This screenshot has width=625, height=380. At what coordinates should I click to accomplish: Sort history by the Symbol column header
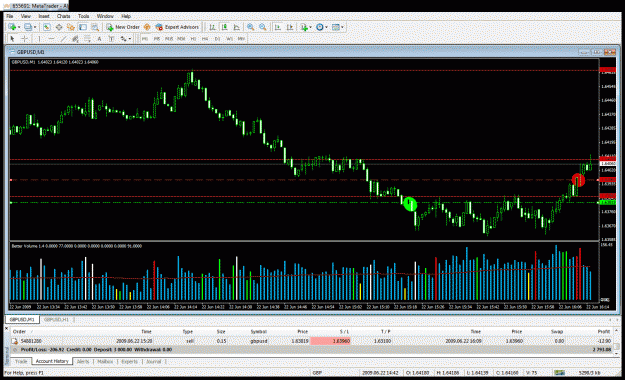click(259, 331)
